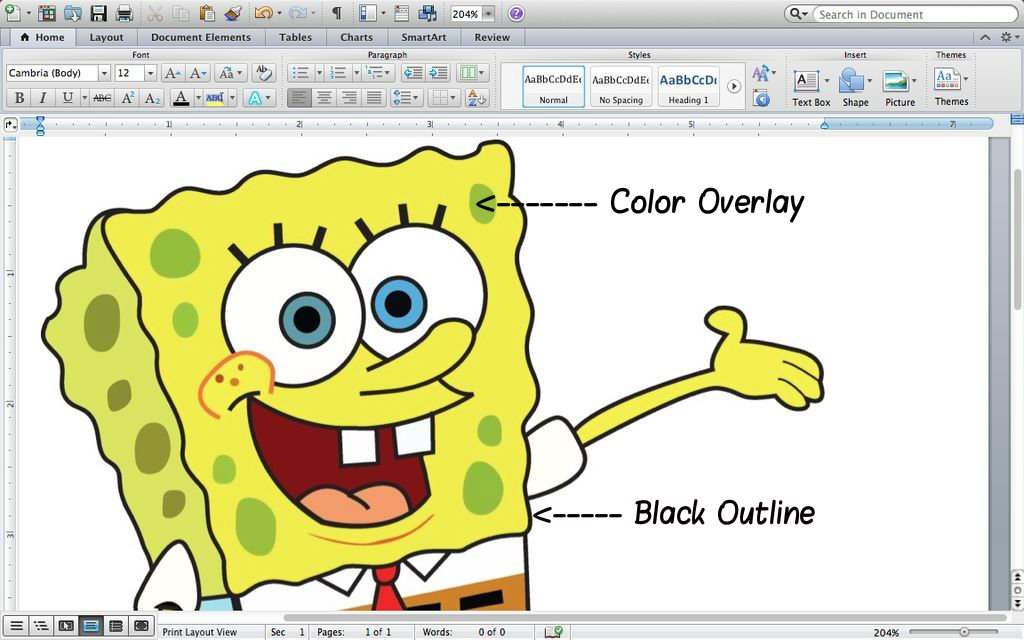Align text to the right
This screenshot has width=1024, height=640.
[349, 98]
